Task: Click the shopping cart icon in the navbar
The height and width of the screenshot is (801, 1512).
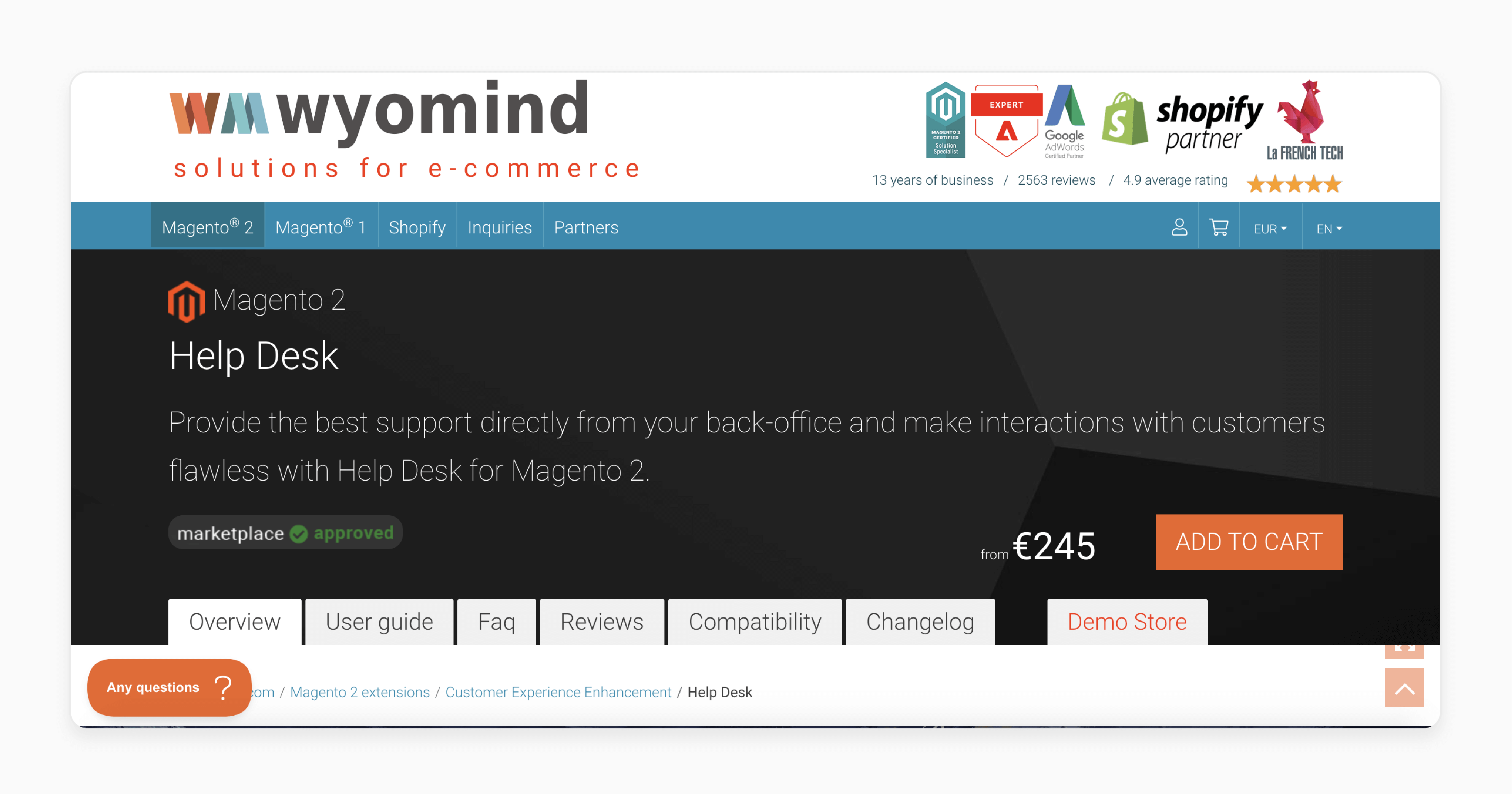Action: point(1218,228)
